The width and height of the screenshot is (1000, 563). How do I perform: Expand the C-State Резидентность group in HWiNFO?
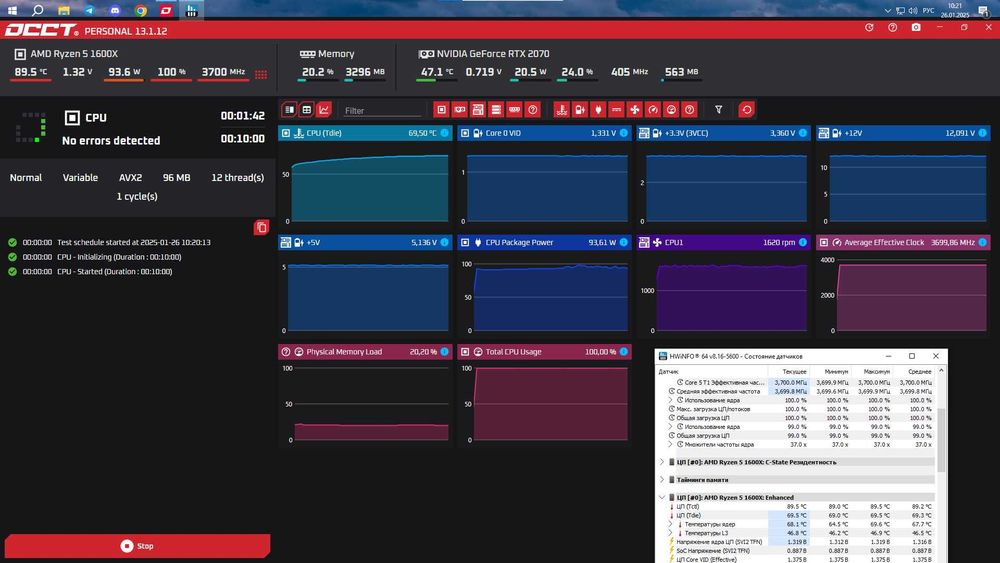(662, 462)
